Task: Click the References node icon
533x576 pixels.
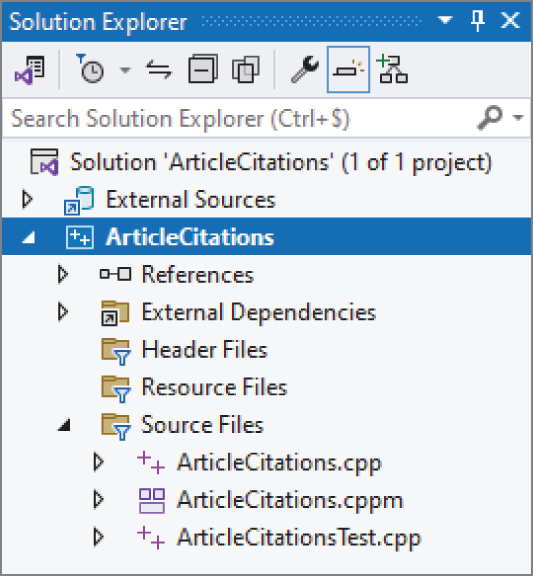Action: [x=115, y=274]
